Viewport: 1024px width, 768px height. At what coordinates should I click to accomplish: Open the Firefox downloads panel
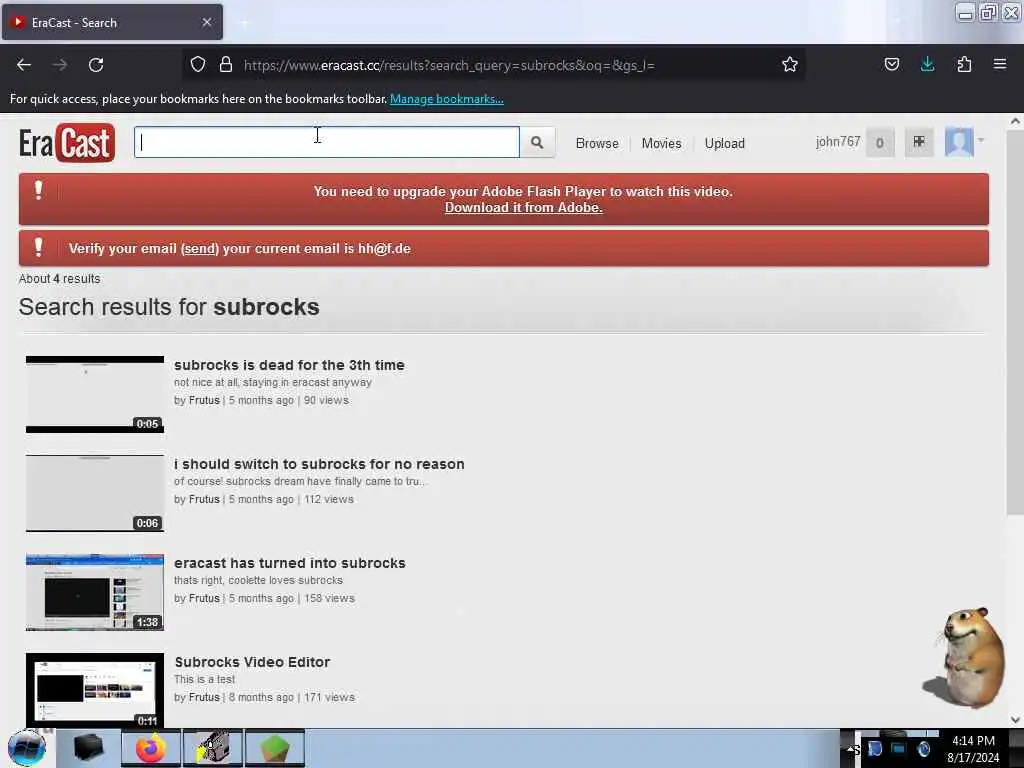(x=927, y=64)
